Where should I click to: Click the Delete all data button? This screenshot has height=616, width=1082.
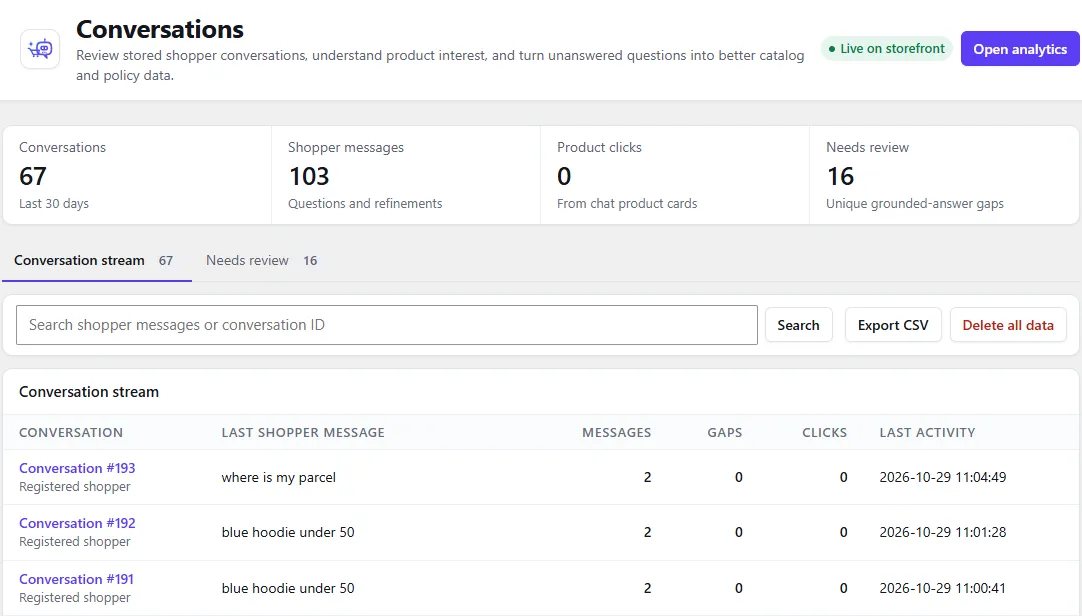coord(1008,325)
